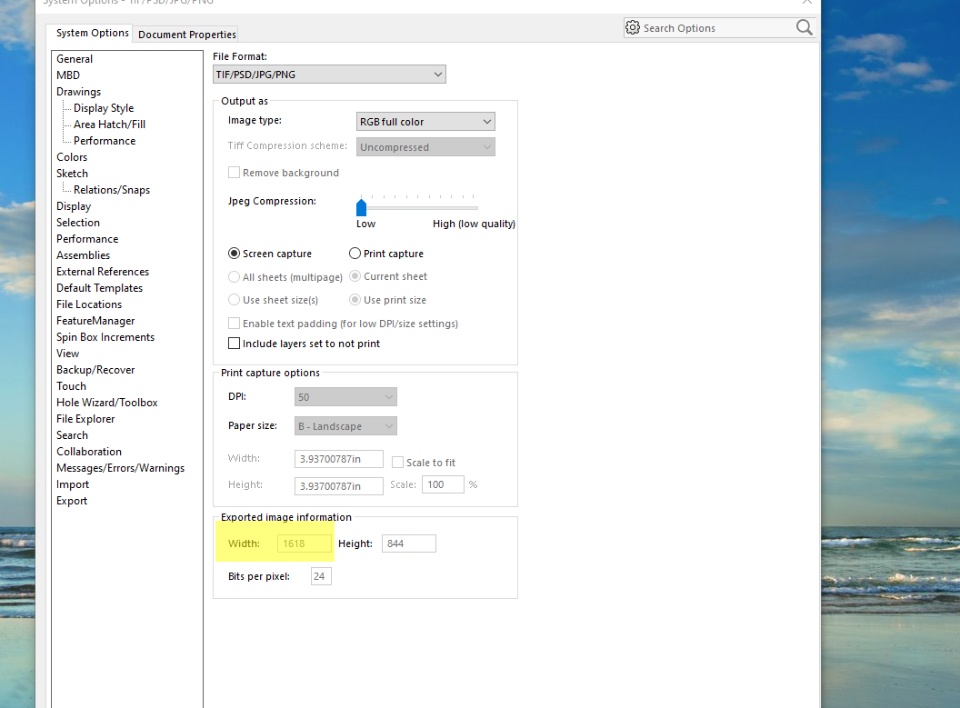This screenshot has width=960, height=708.
Task: Select Colors in the options list
Action: coord(72,157)
